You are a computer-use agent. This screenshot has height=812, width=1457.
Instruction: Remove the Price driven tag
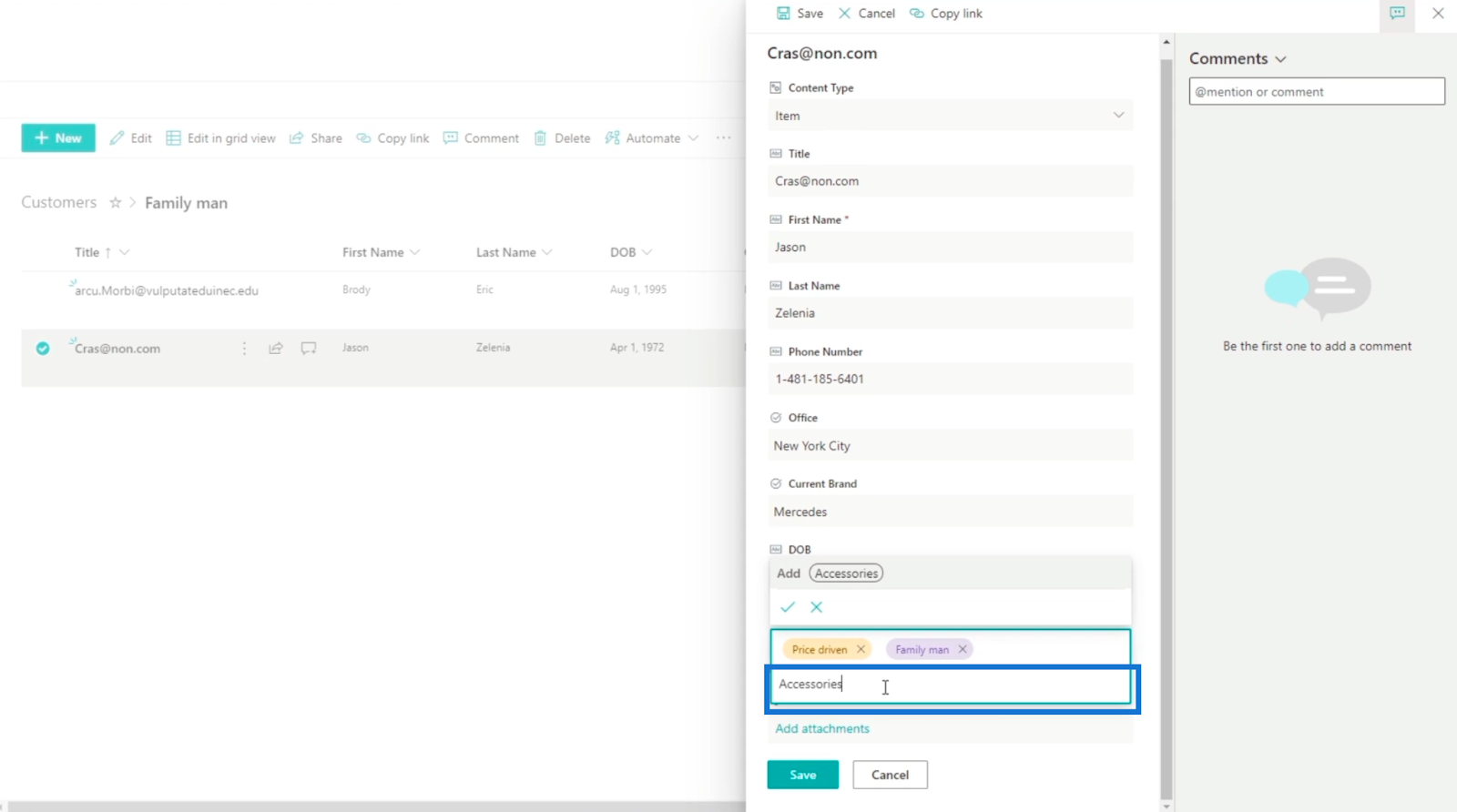point(861,649)
